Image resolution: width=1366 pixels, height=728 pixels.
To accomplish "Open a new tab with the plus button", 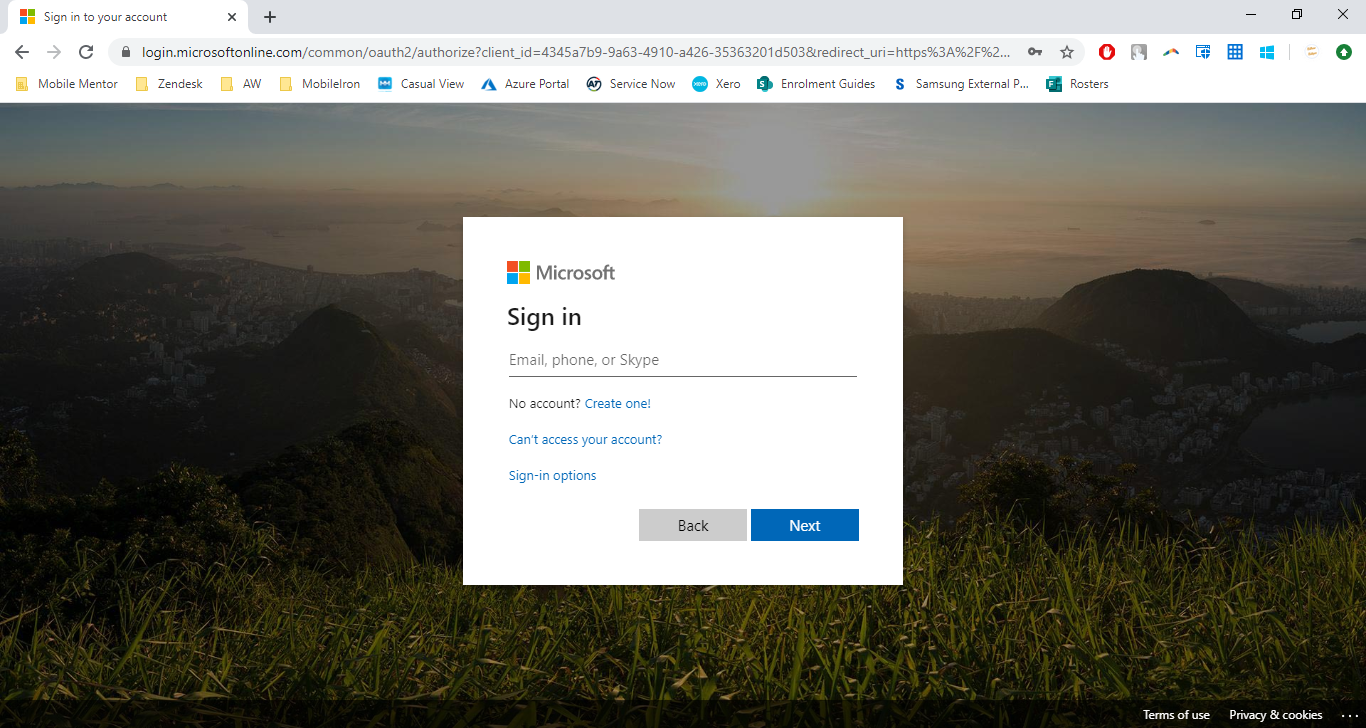I will (270, 17).
